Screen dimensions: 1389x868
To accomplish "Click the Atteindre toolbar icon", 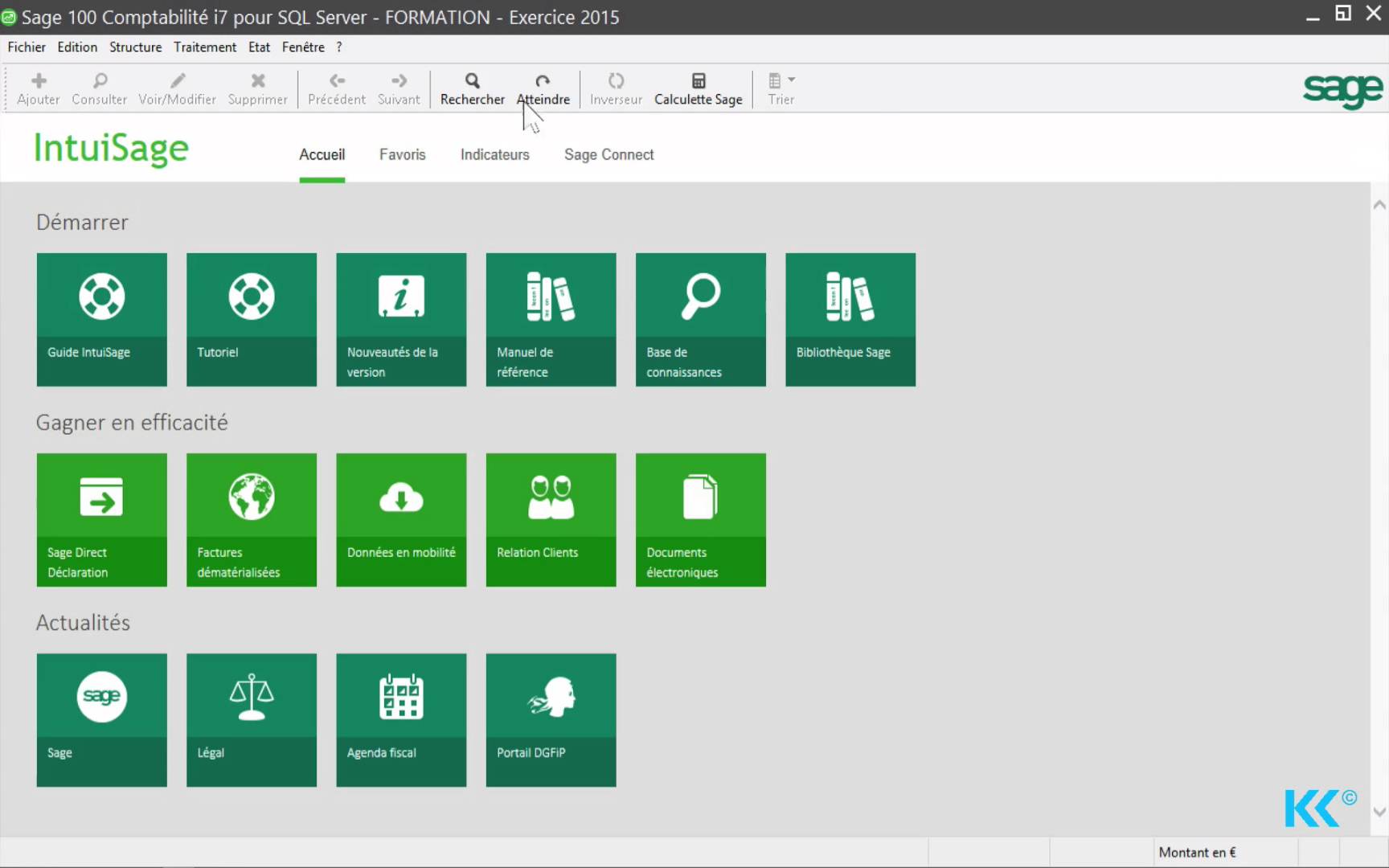I will 543,80.
